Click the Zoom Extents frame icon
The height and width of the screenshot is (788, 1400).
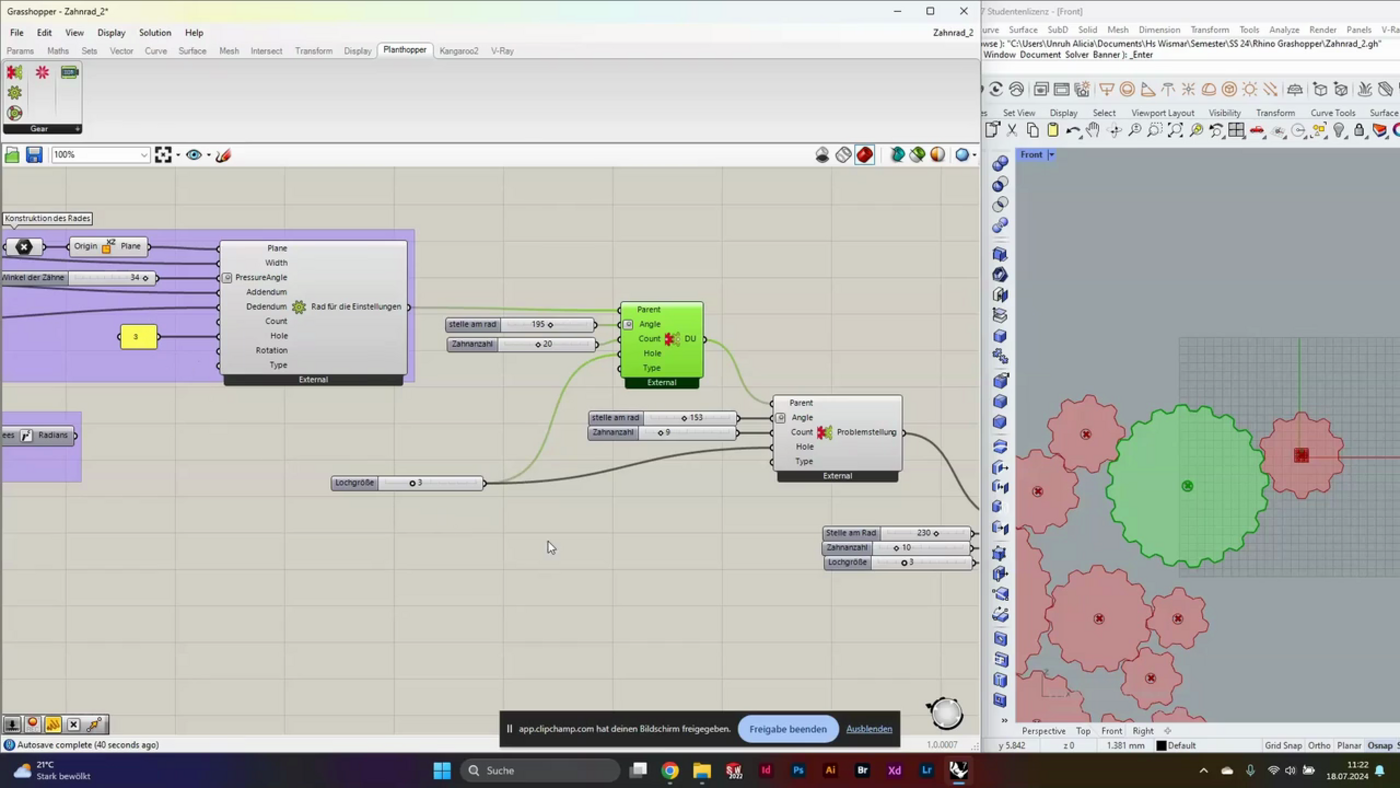tap(163, 155)
